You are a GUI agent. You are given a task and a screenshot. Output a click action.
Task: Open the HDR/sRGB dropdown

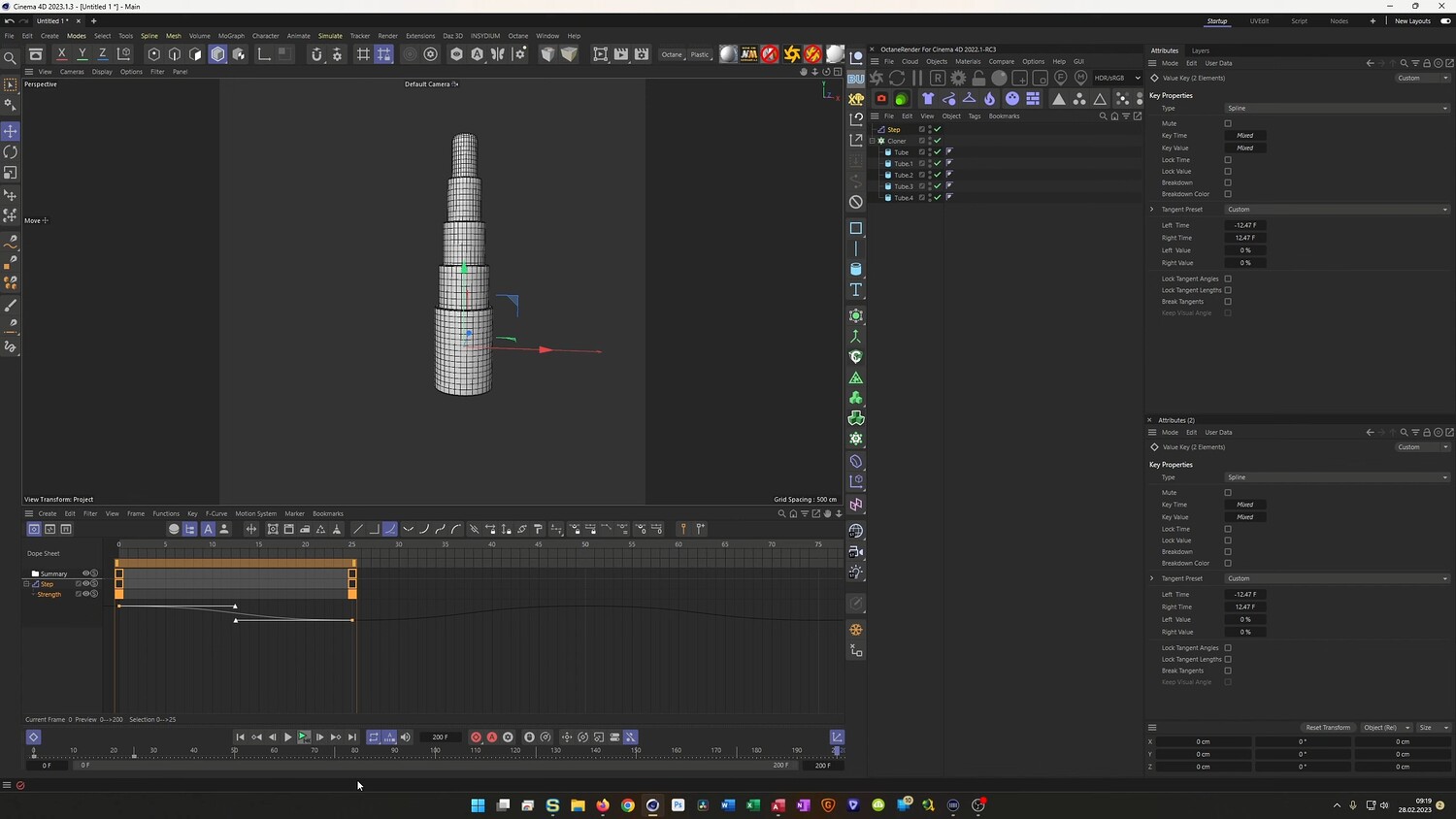[x=1116, y=78]
